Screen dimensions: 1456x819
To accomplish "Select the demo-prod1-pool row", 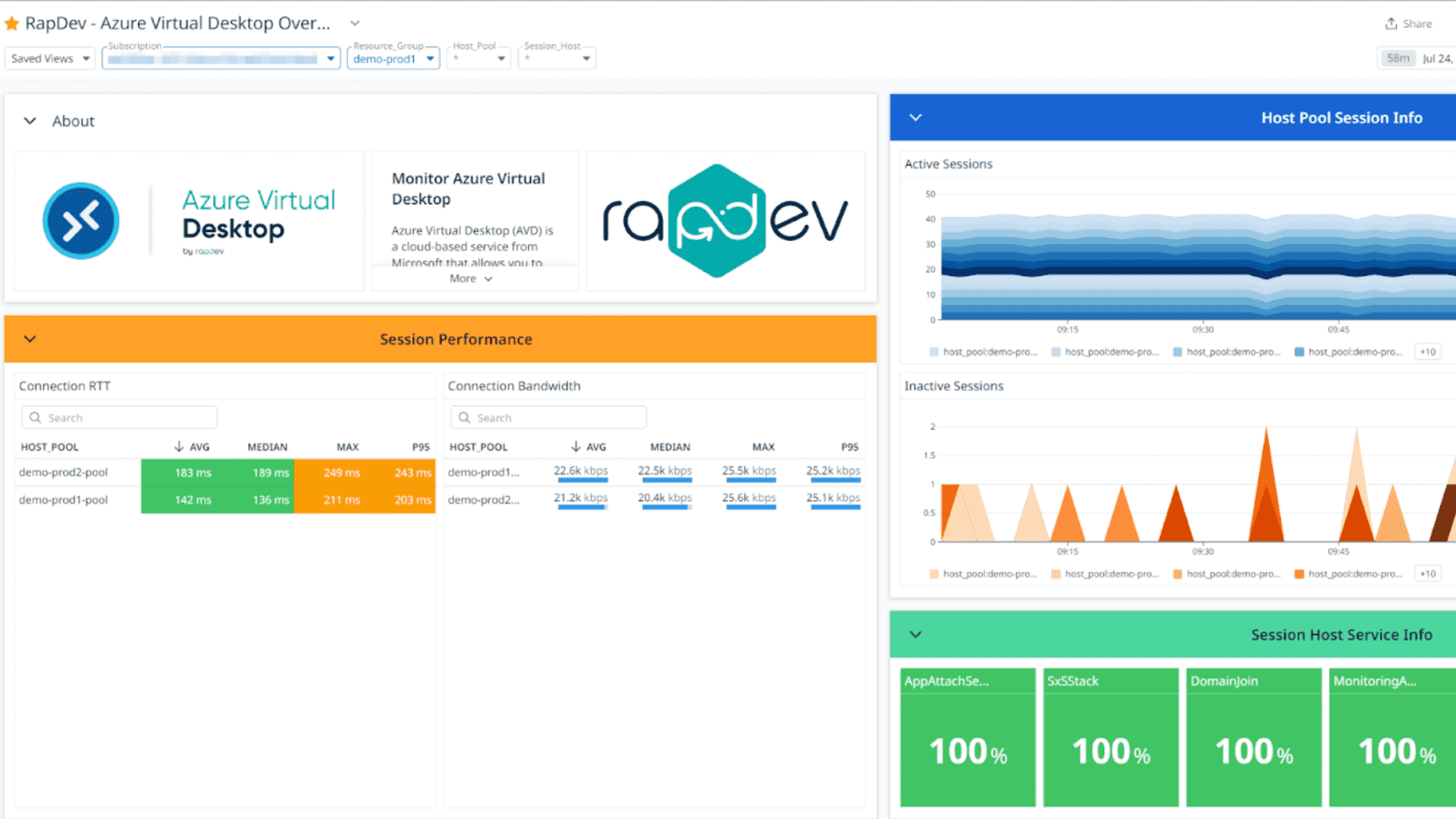I will (x=227, y=500).
